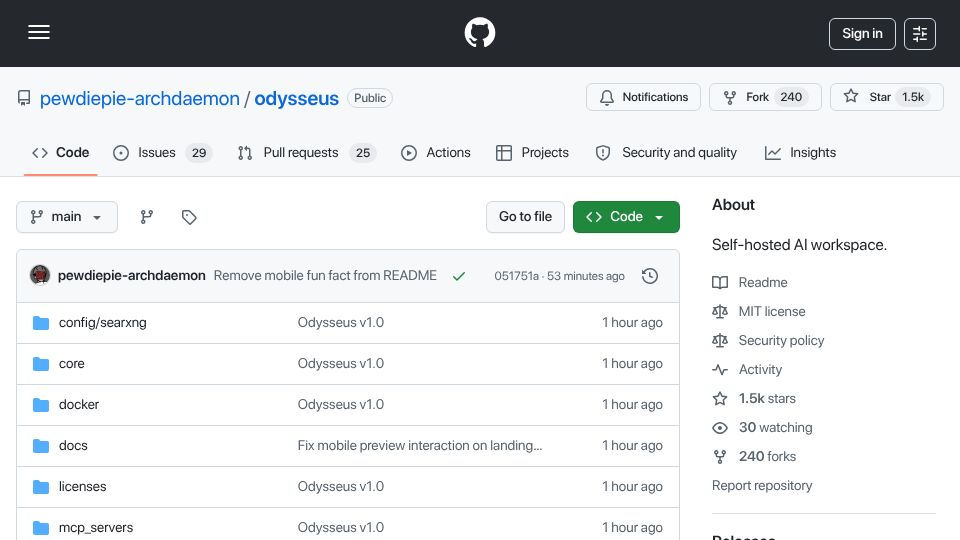Viewport: 960px width, 540px height.
Task: Click the repository book icon beside owner name
Action: pyautogui.click(x=24, y=98)
